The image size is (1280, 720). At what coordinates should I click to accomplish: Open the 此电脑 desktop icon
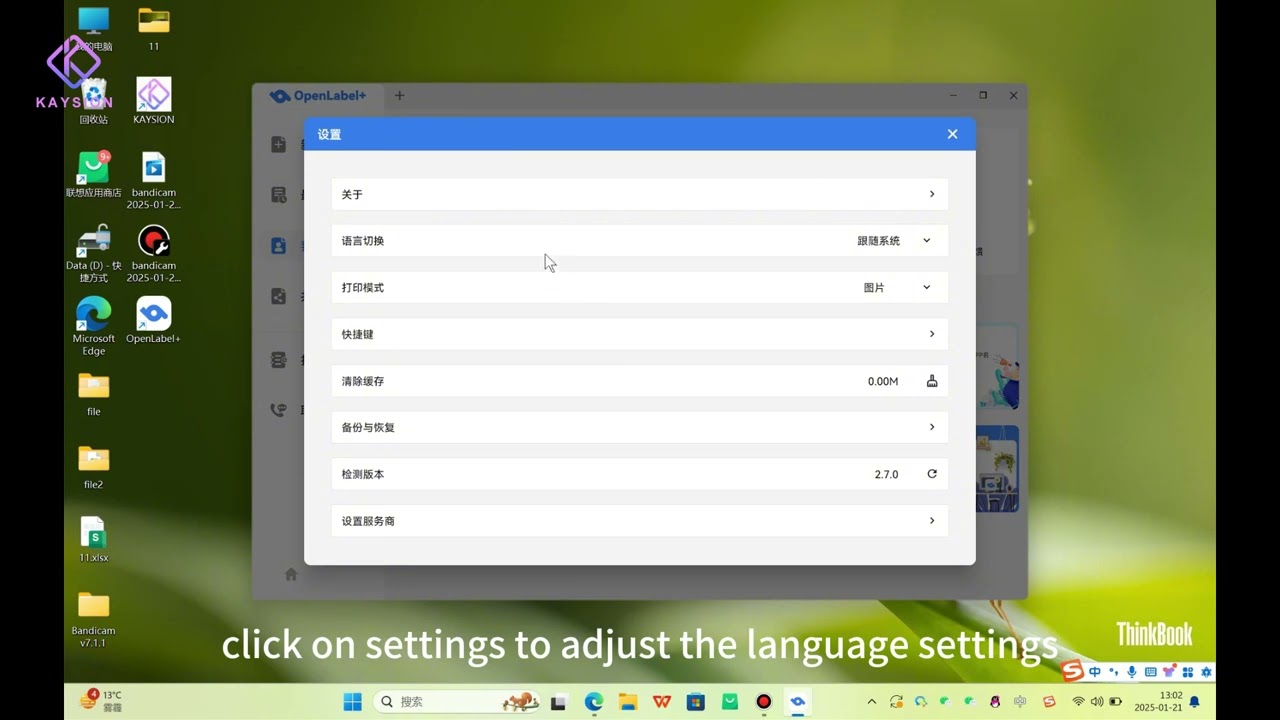[94, 28]
